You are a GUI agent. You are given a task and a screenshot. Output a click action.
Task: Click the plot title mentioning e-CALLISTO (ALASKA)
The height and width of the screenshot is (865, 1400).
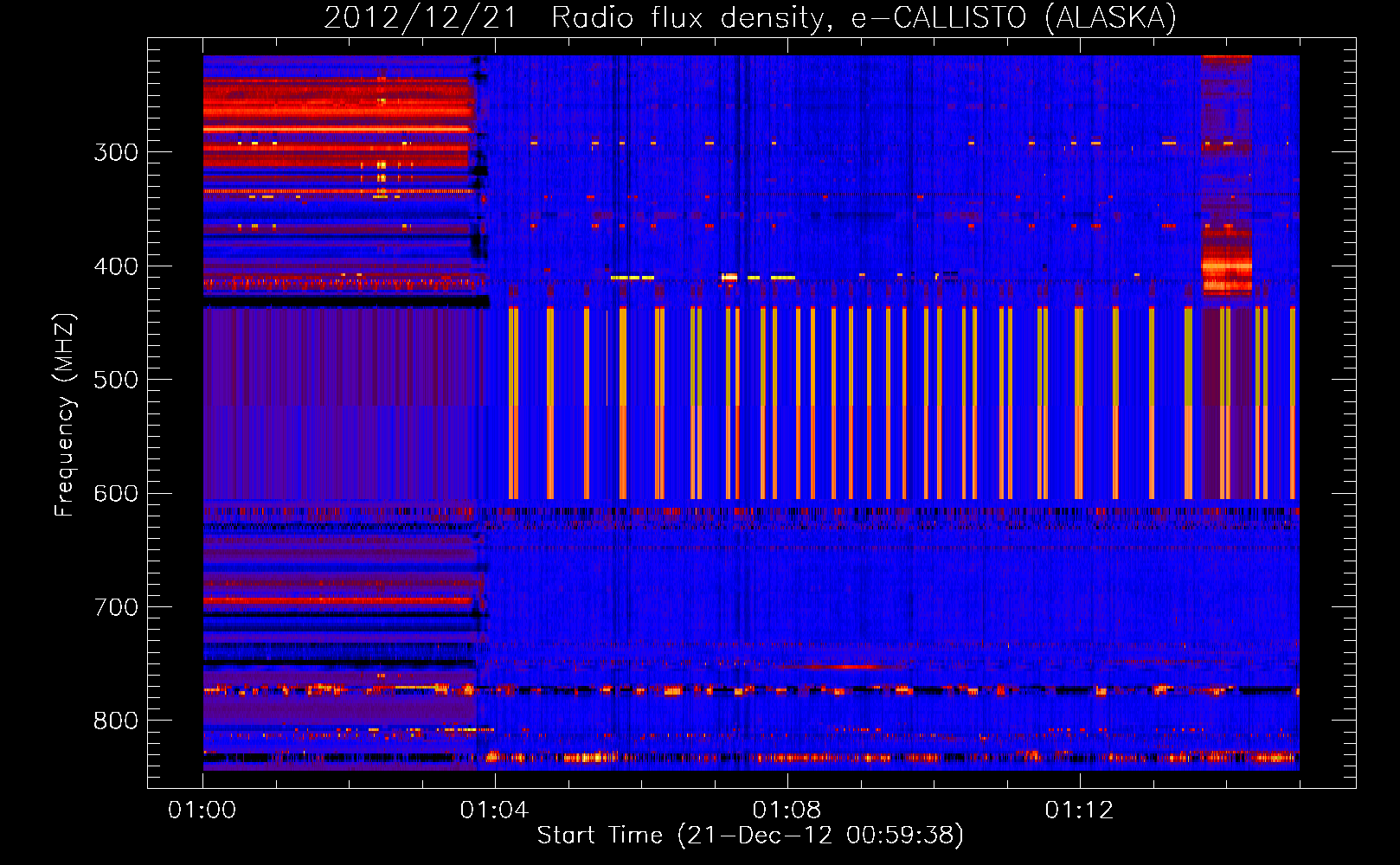750,17
